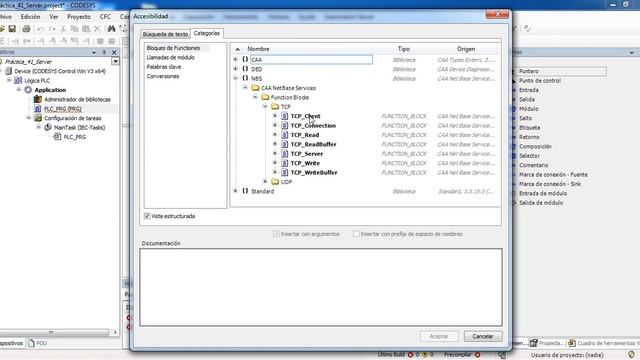The width and height of the screenshot is (640, 360).
Task: Collapse the NBS library node
Action: pos(236,78)
